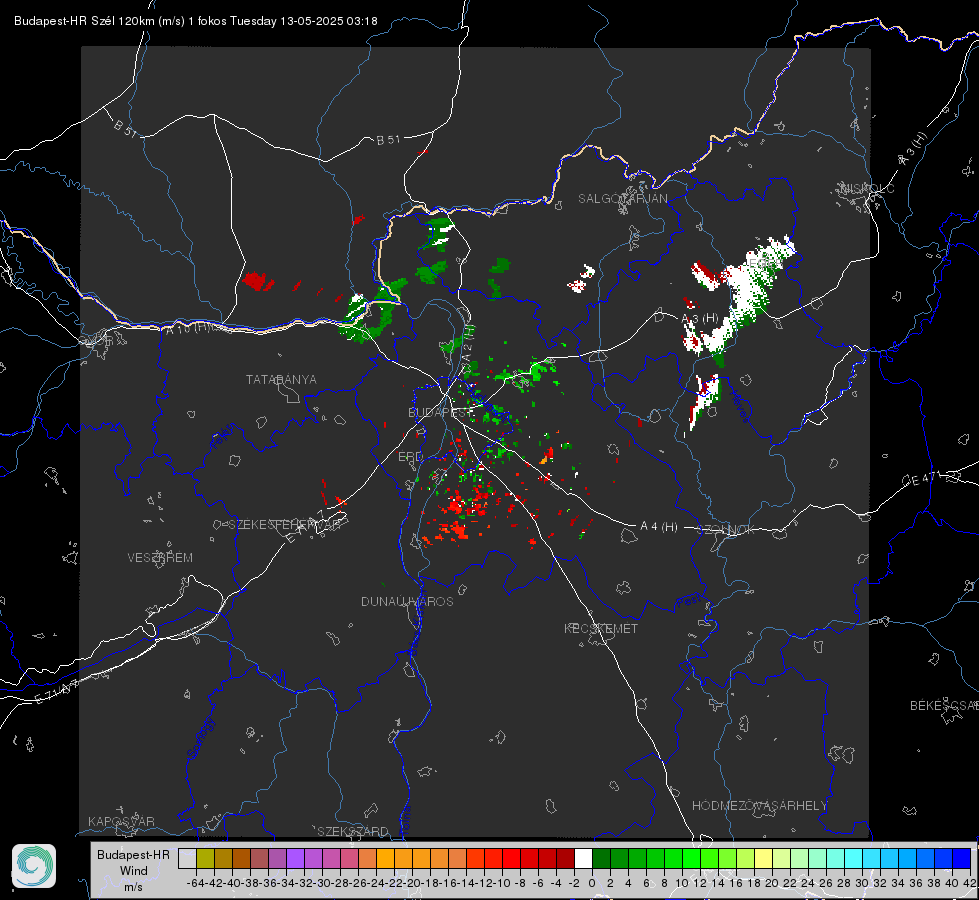Screen dimensions: 979x900
Task: Click the HÓDMEZŐVÁSÁRHELY city label
Action: point(759,806)
